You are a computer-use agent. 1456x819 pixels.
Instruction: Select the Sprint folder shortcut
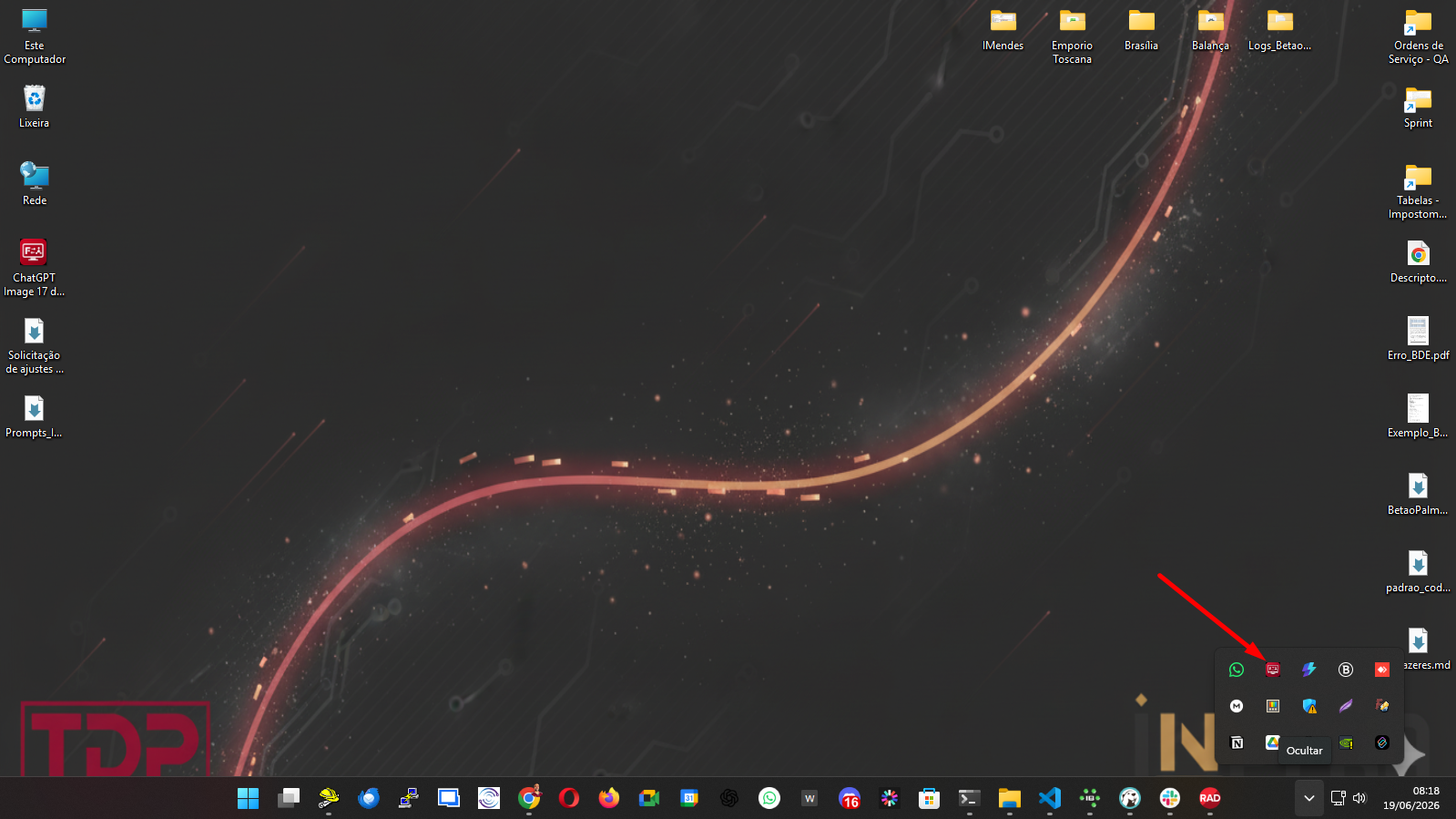coord(1418,107)
